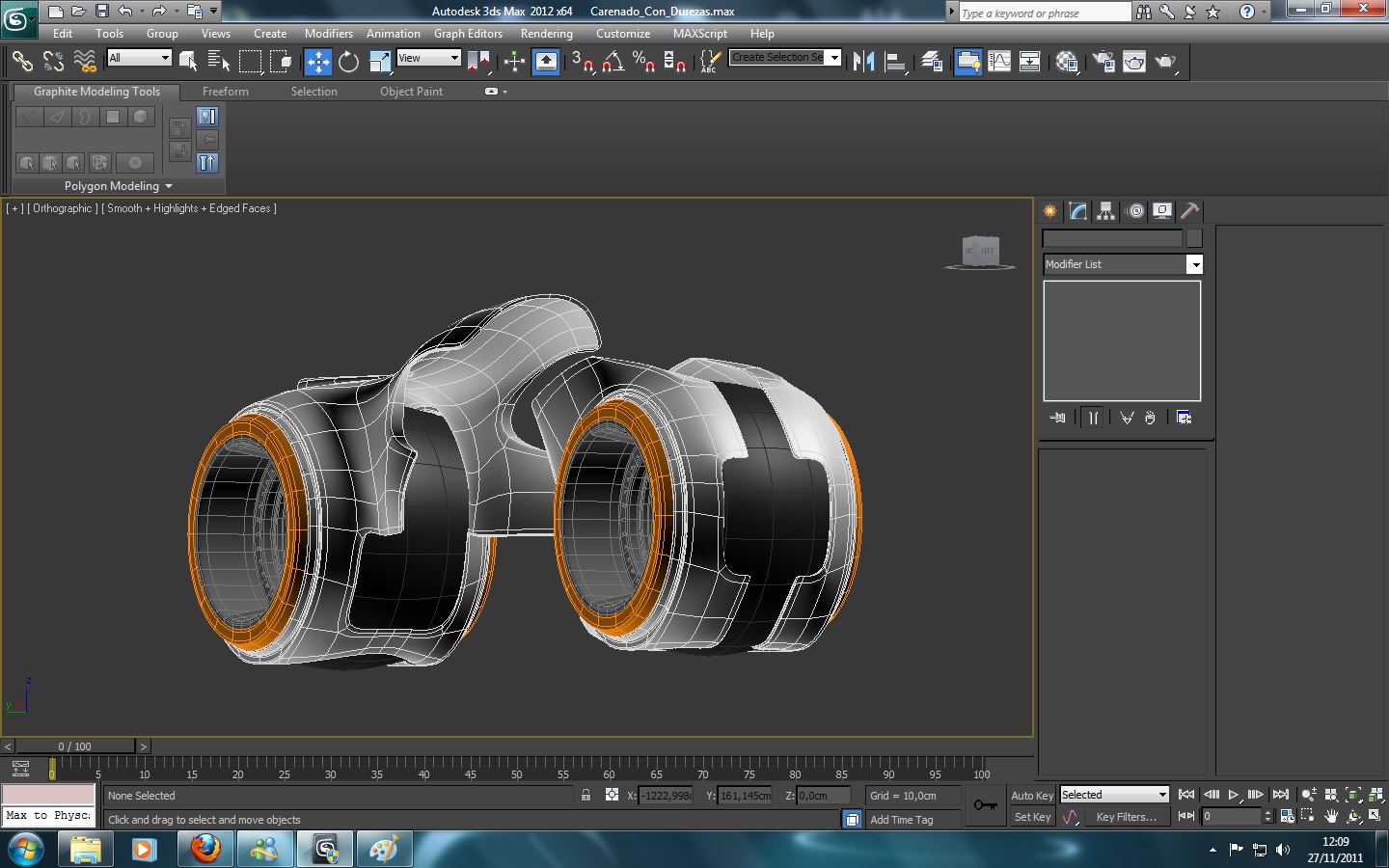Open the Material Editor sphere icon
Image resolution: width=1389 pixels, height=868 pixels.
coord(1066,62)
